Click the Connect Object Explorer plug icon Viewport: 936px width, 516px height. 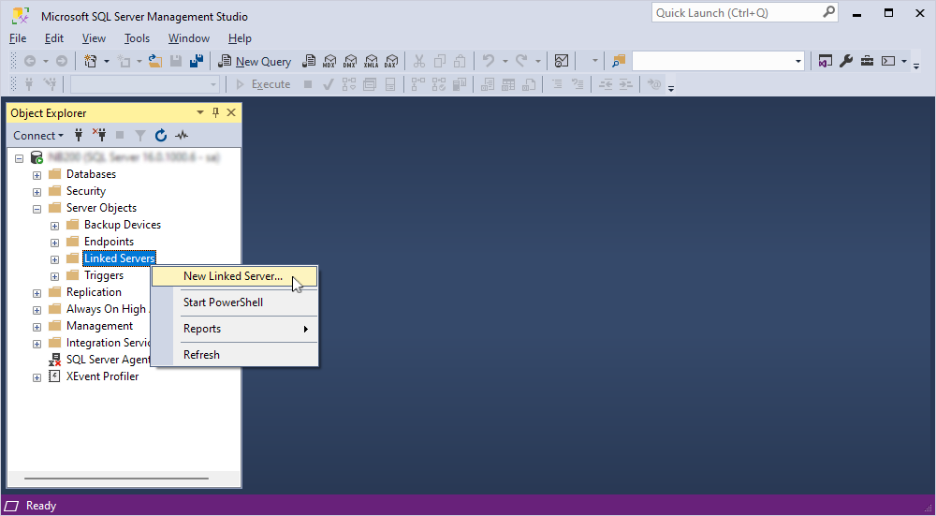click(79, 135)
